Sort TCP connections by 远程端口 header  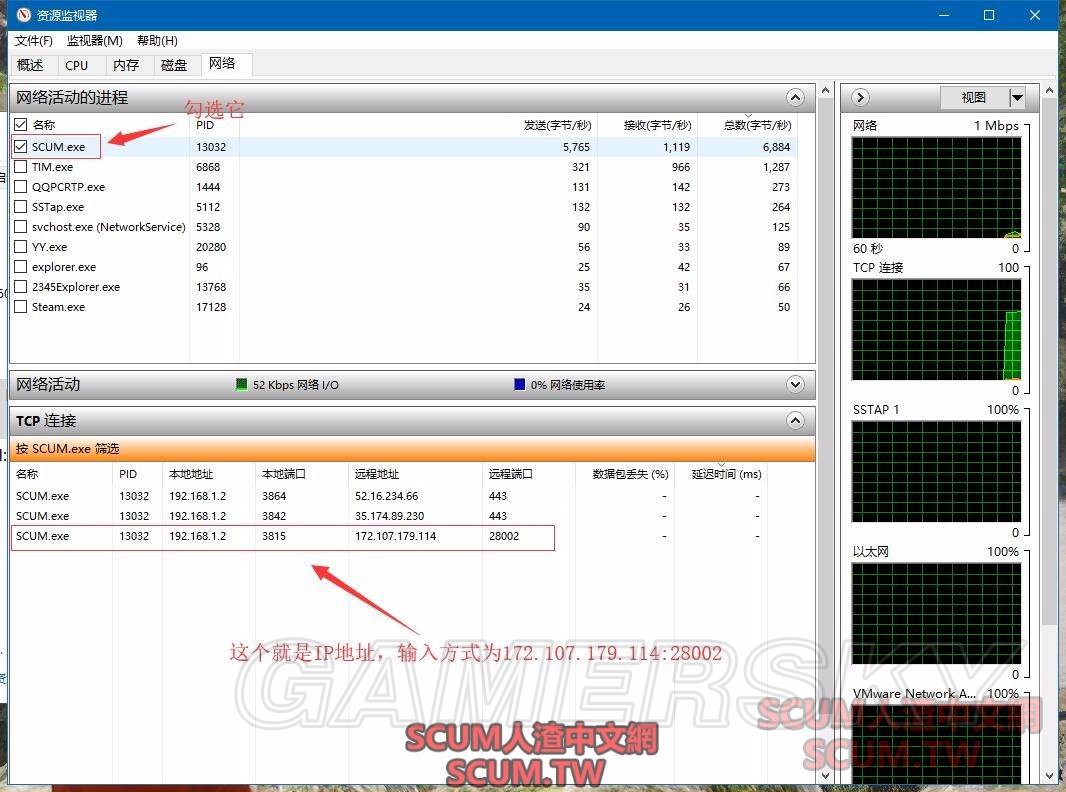click(x=511, y=475)
